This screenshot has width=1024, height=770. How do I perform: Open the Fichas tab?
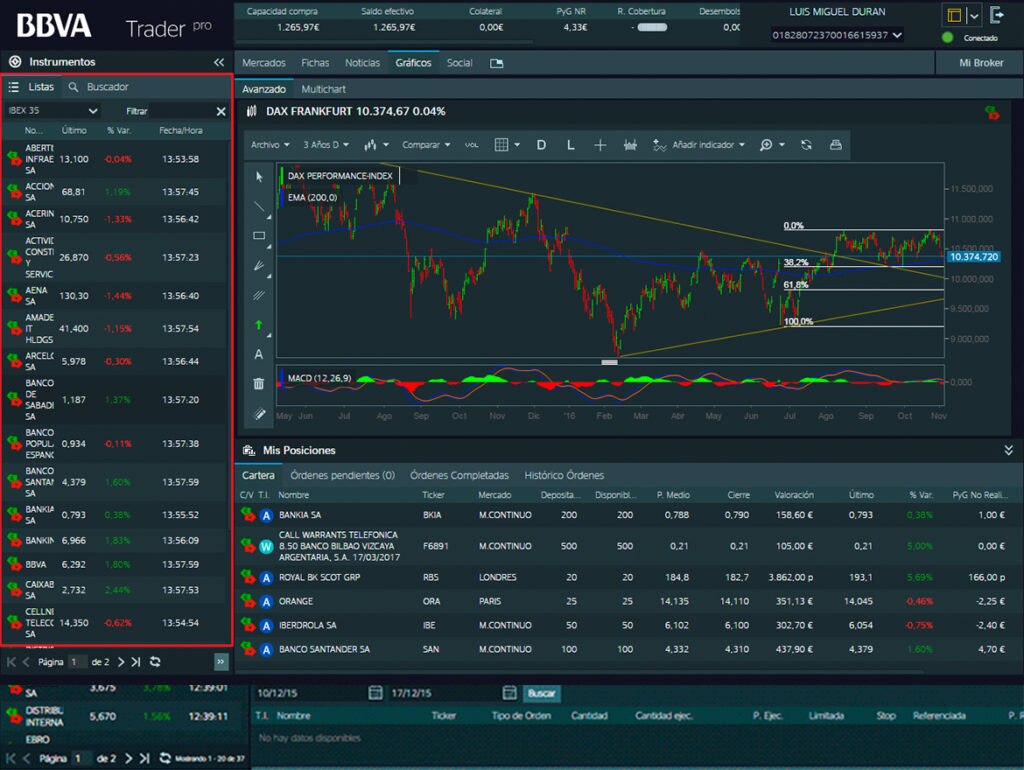pyautogui.click(x=315, y=63)
